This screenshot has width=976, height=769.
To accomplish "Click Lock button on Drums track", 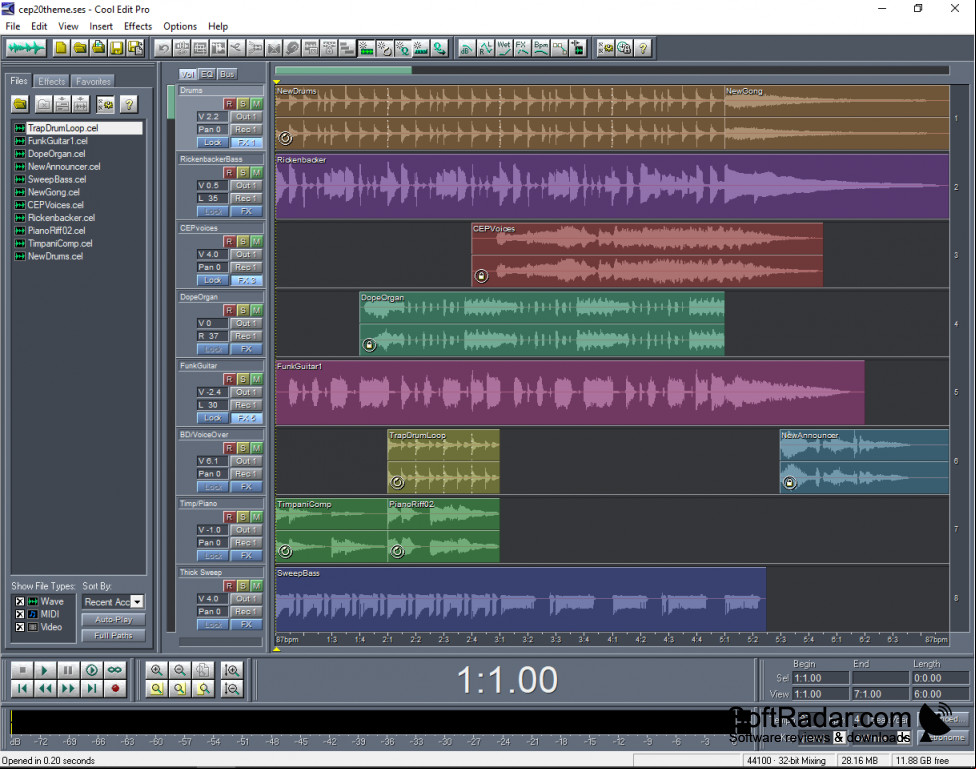I will (213, 143).
